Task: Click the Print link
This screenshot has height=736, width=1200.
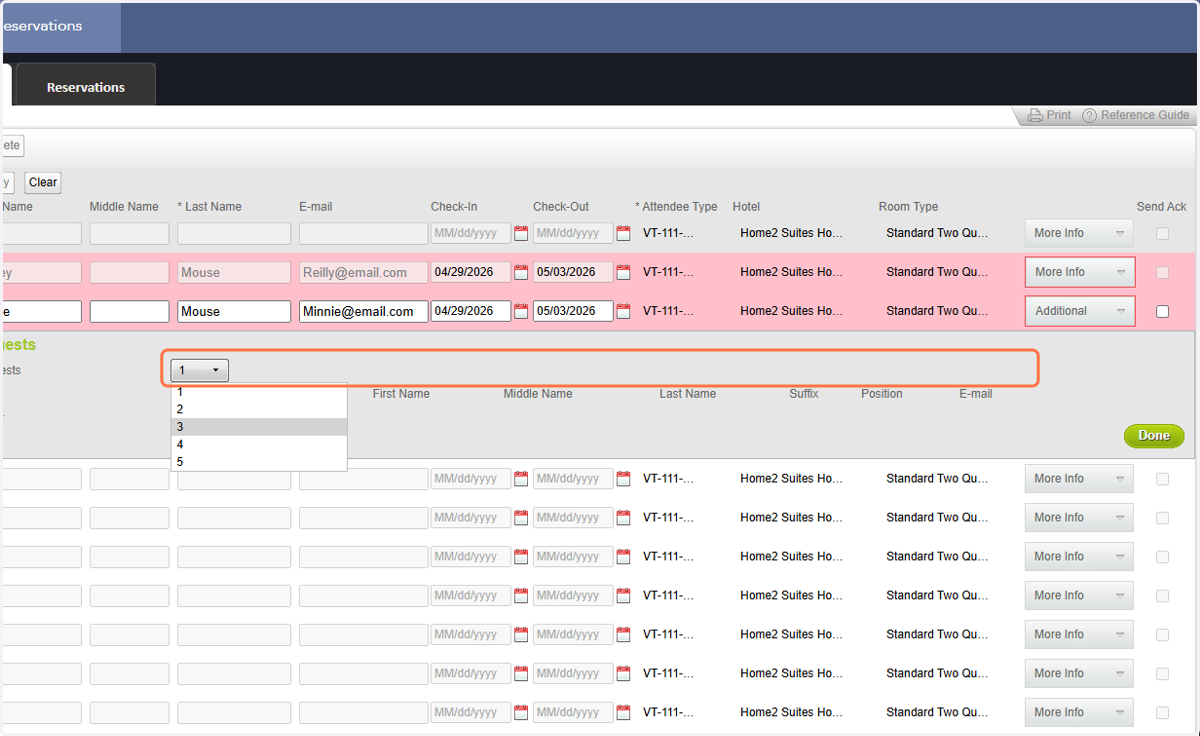Action: 1059,115
